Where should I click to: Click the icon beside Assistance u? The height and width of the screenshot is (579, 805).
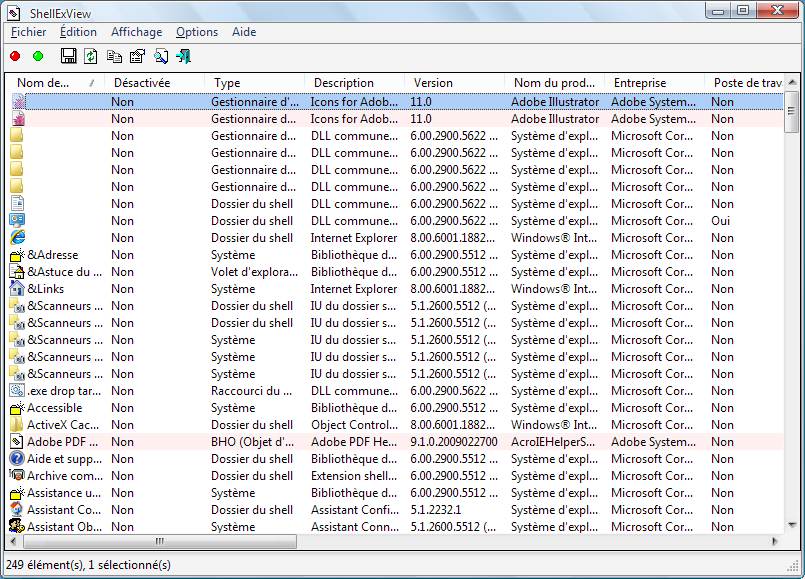click(17, 493)
